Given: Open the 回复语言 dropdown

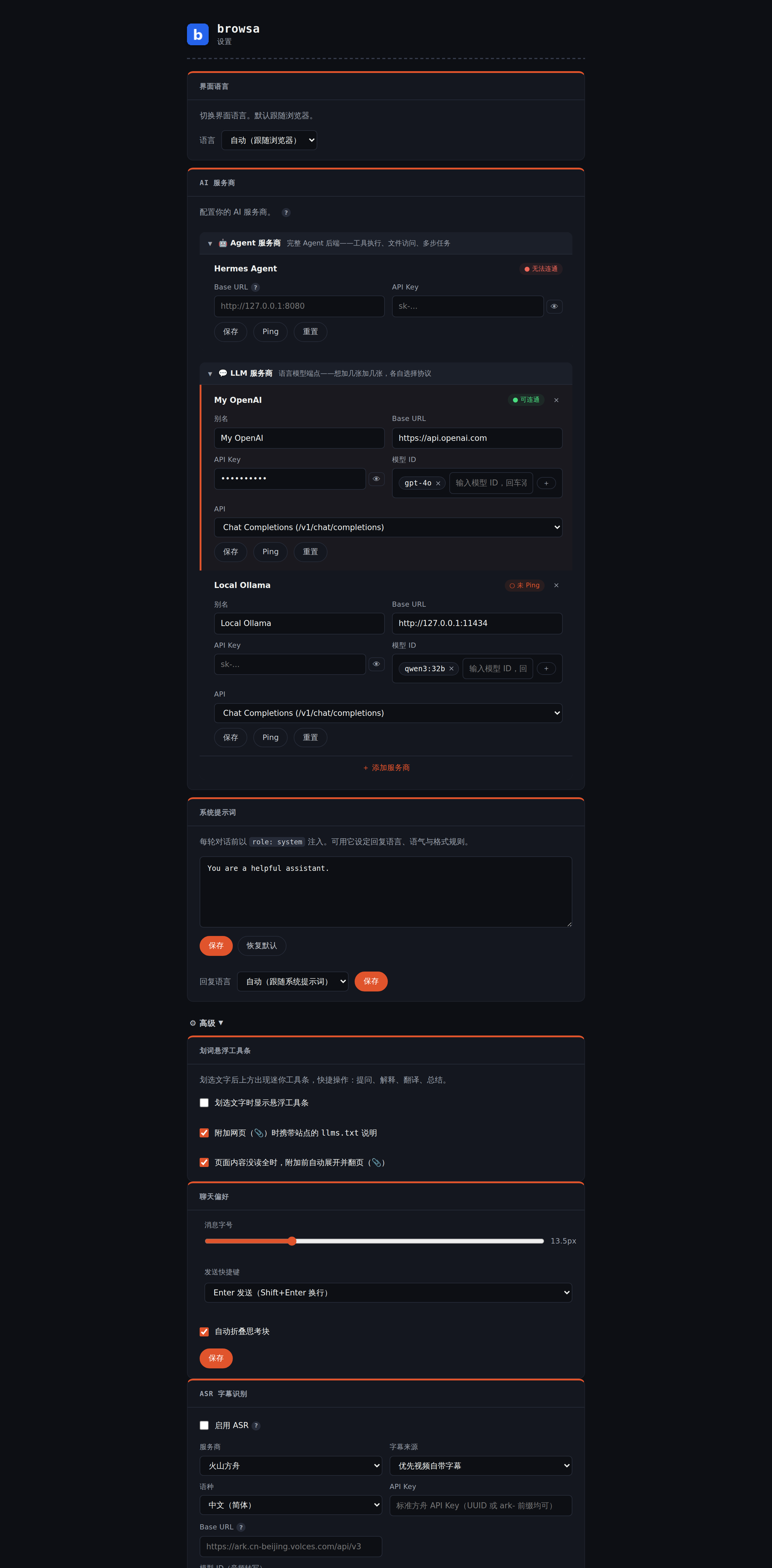Looking at the screenshot, I should point(293,981).
